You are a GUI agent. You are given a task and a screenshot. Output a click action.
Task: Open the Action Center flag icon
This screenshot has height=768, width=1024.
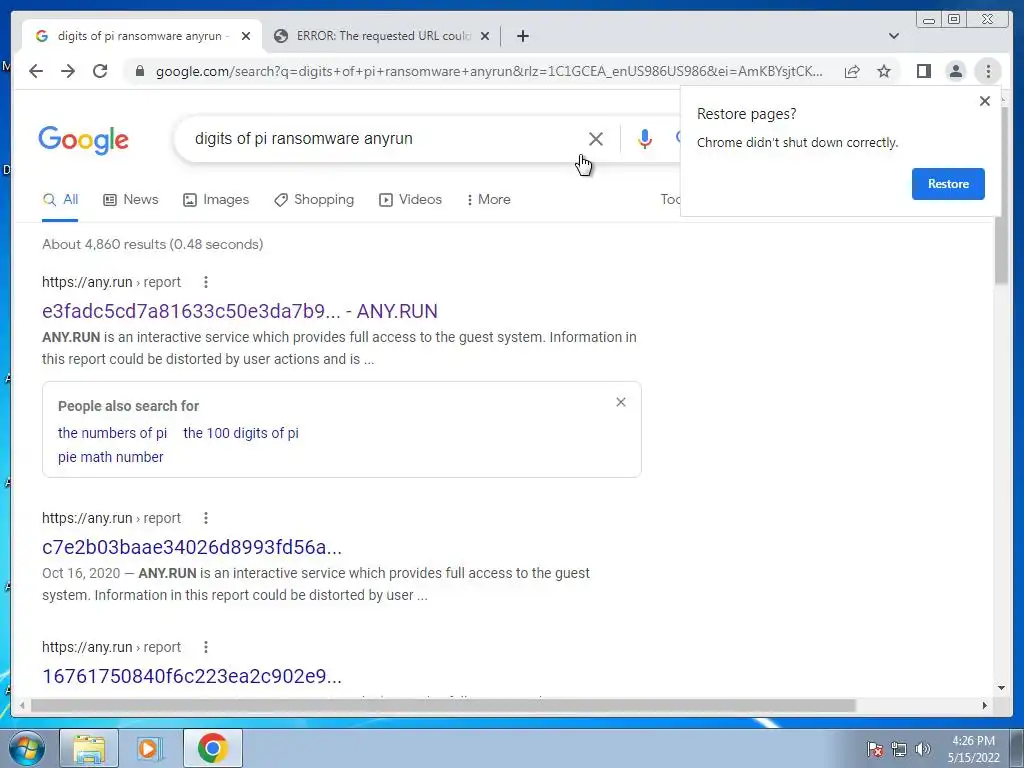[875, 749]
